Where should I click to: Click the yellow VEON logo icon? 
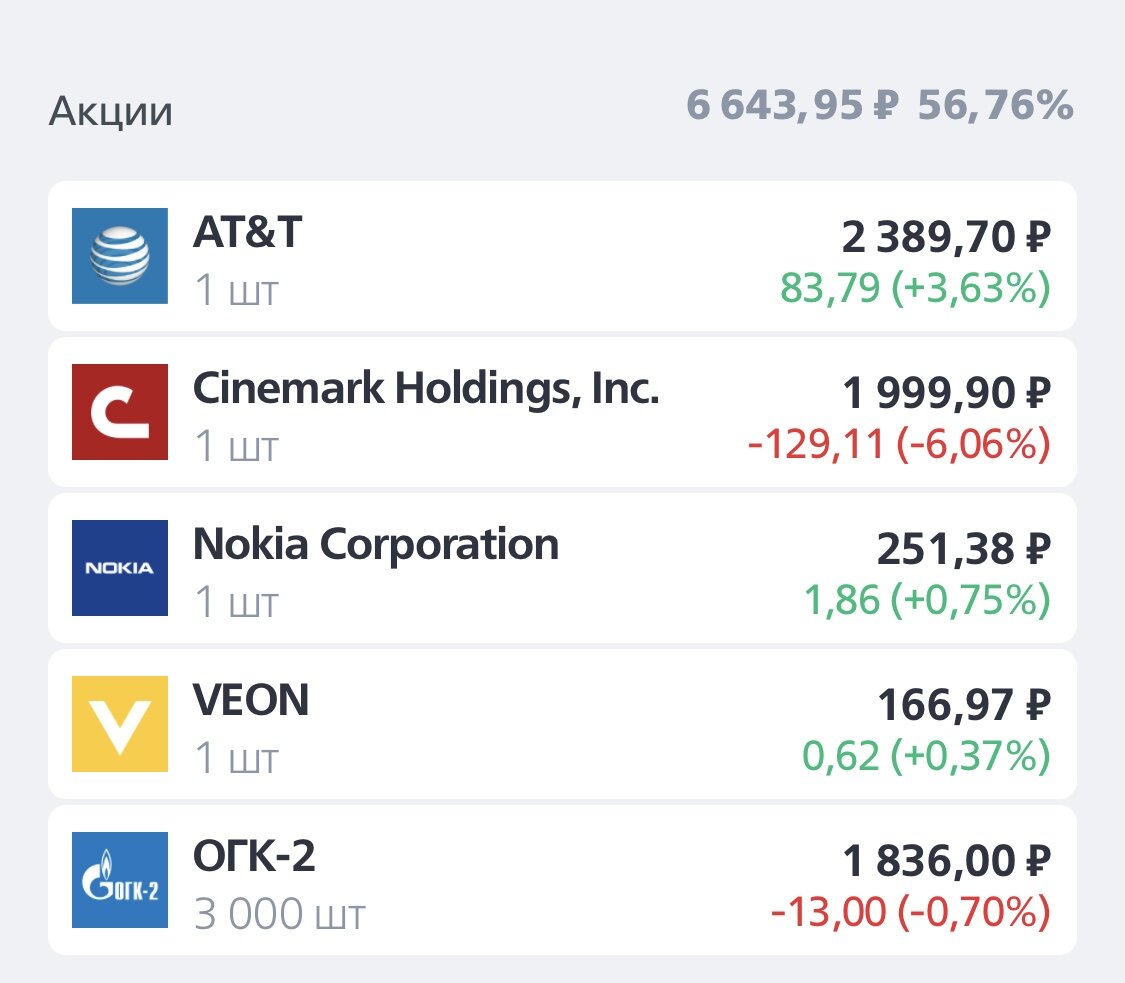coord(119,724)
